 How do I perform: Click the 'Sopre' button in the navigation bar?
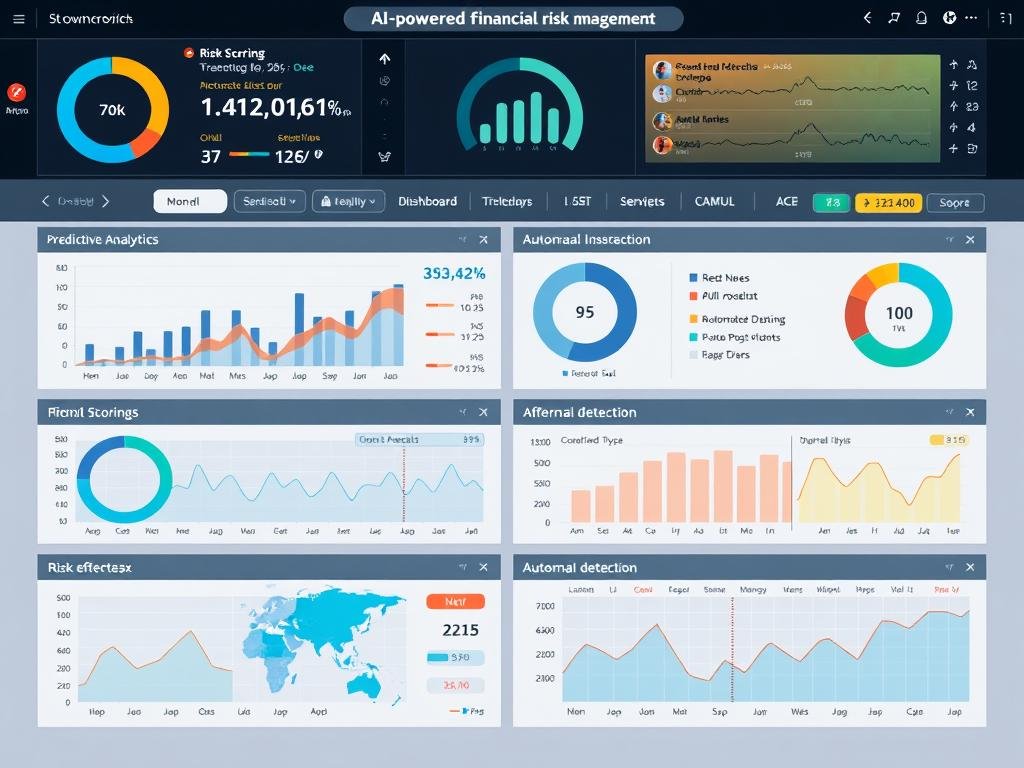click(x=955, y=202)
